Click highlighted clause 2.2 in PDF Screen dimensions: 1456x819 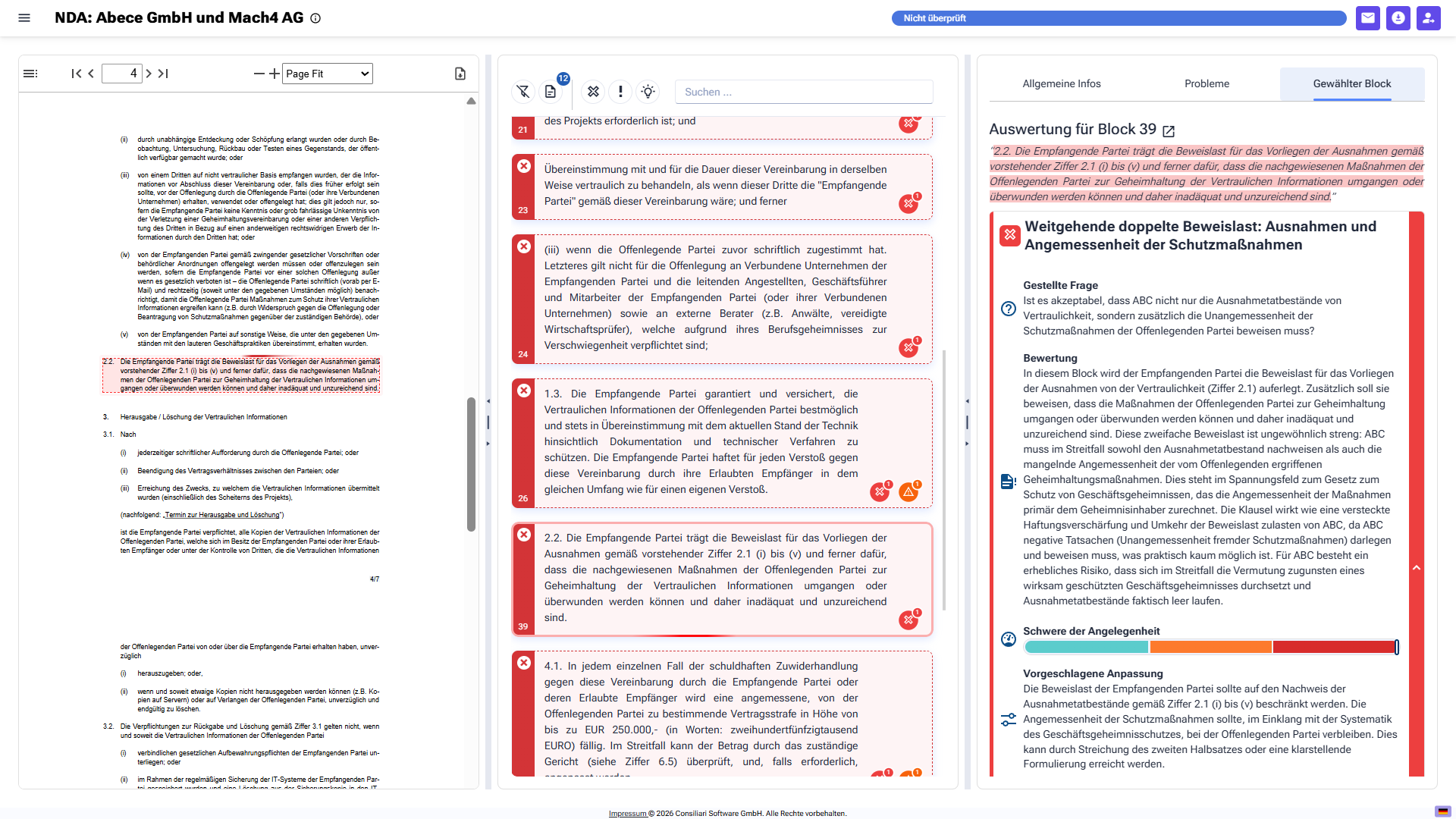(x=241, y=375)
